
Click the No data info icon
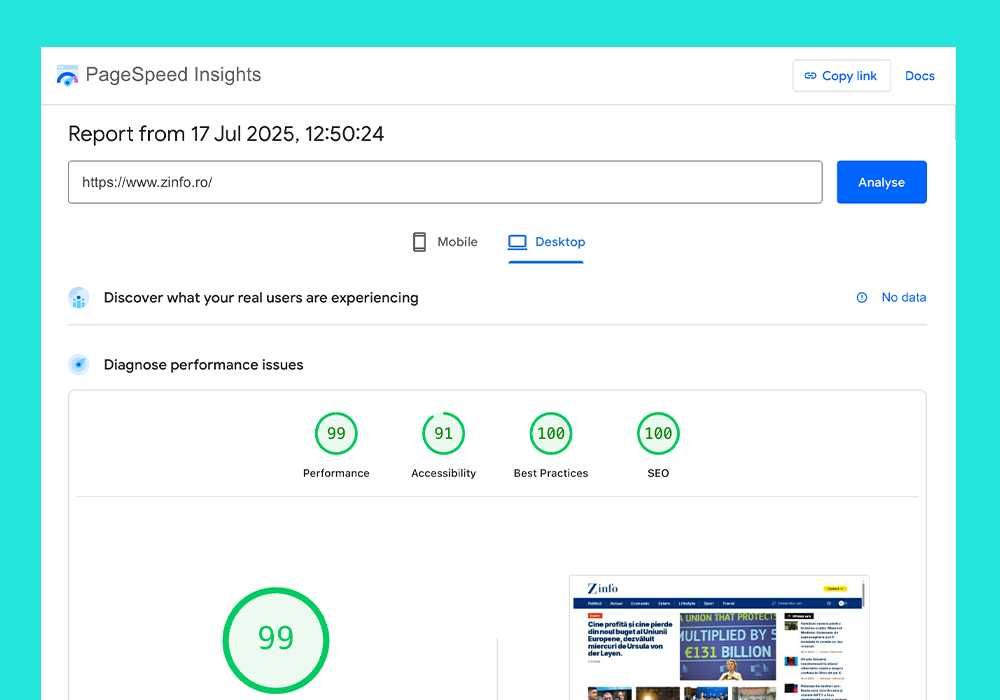862,298
